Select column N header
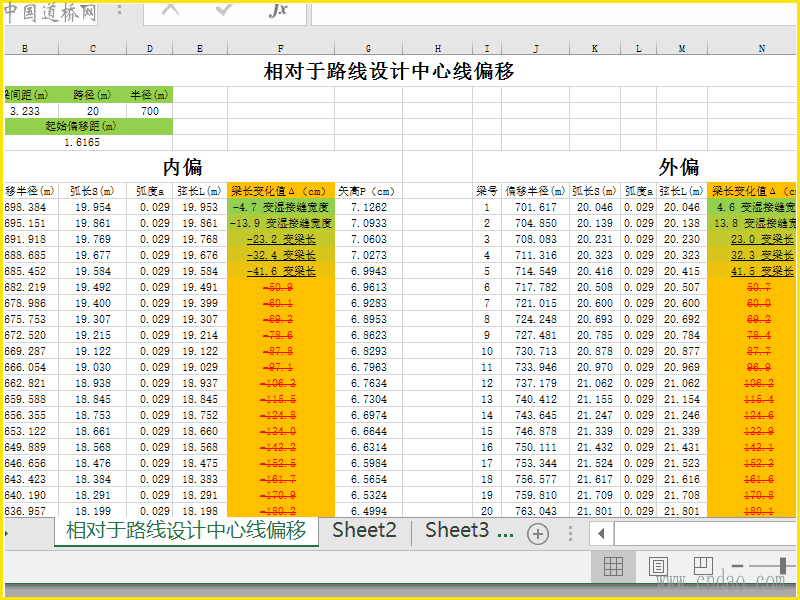Image resolution: width=800 pixels, height=600 pixels. (752, 48)
